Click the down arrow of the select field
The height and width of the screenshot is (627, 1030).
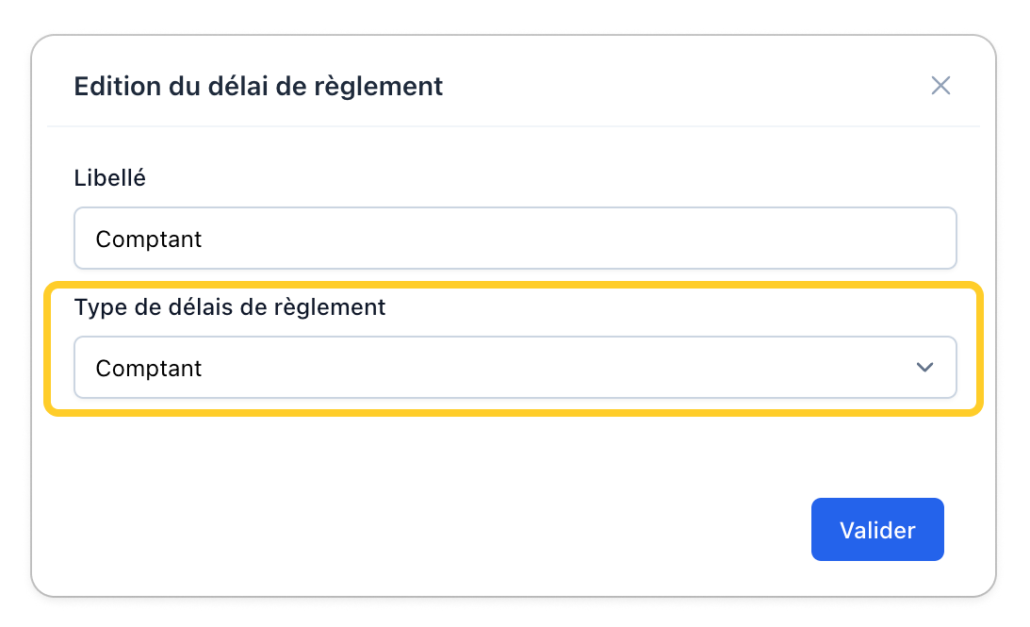click(925, 368)
